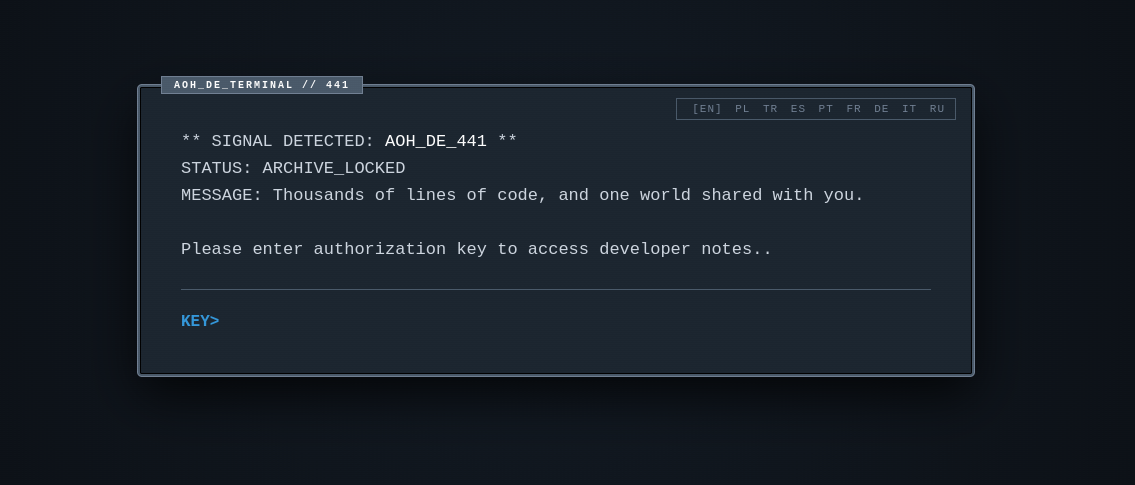Click the SIGNAL DETECTED label text
The image size is (1135, 485).
point(292,141)
